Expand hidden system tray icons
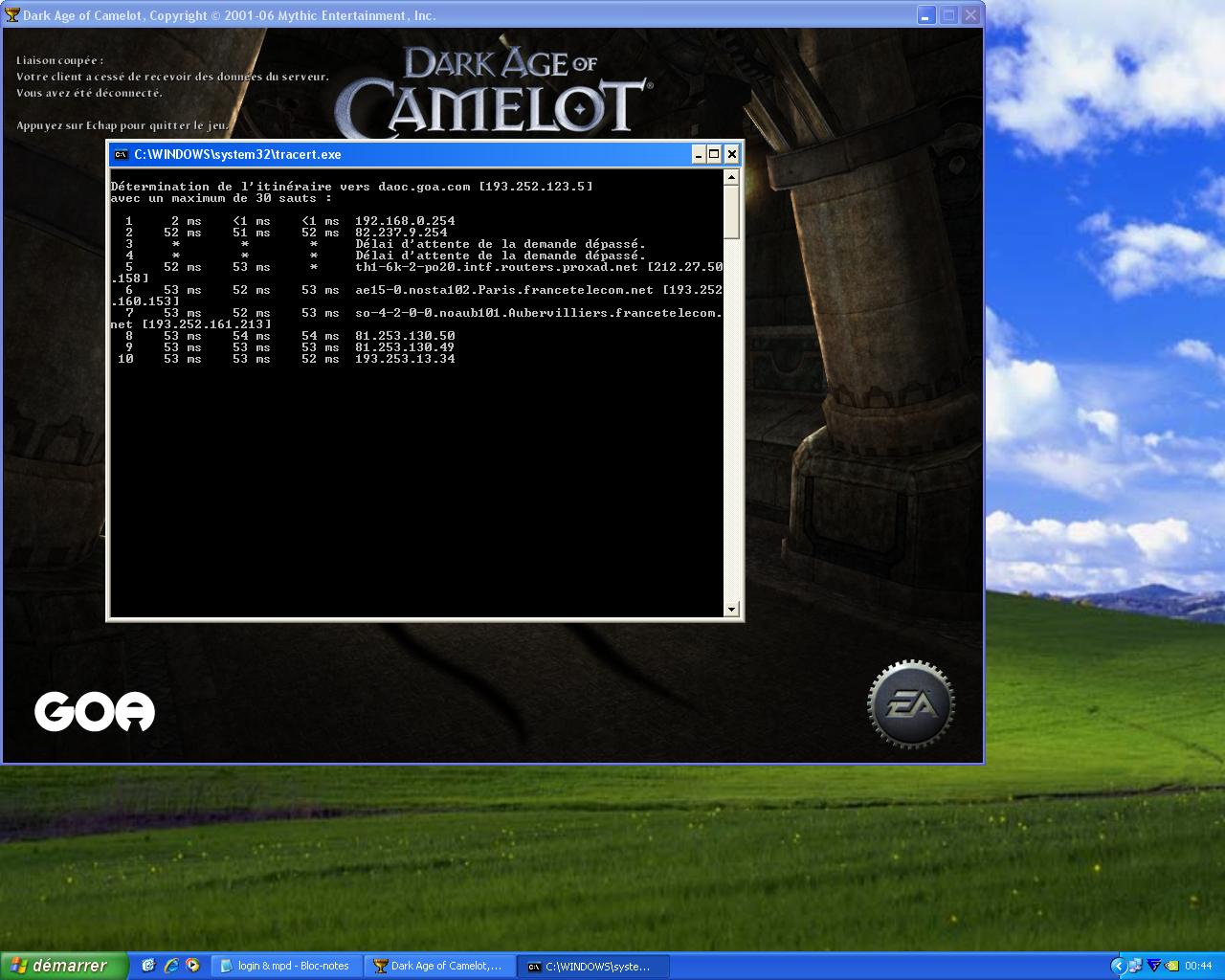 pos(1118,966)
